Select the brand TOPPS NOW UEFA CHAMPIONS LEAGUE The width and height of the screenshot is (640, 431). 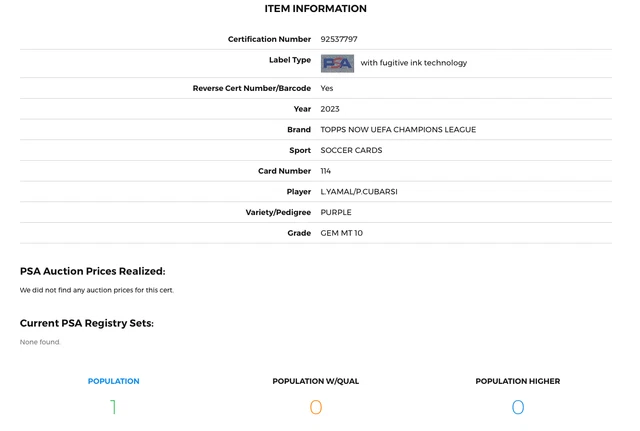[398, 130]
